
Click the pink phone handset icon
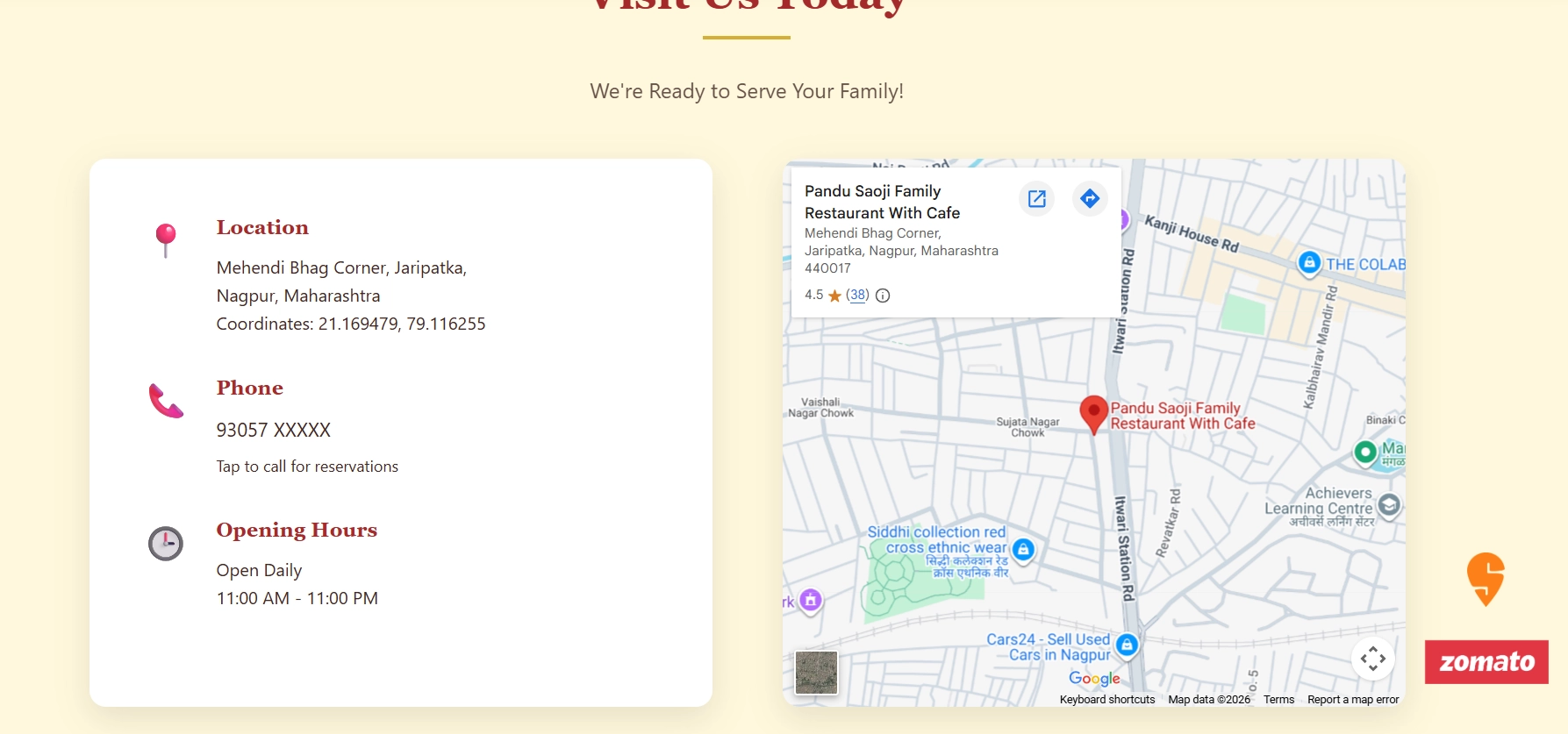pyautogui.click(x=166, y=401)
